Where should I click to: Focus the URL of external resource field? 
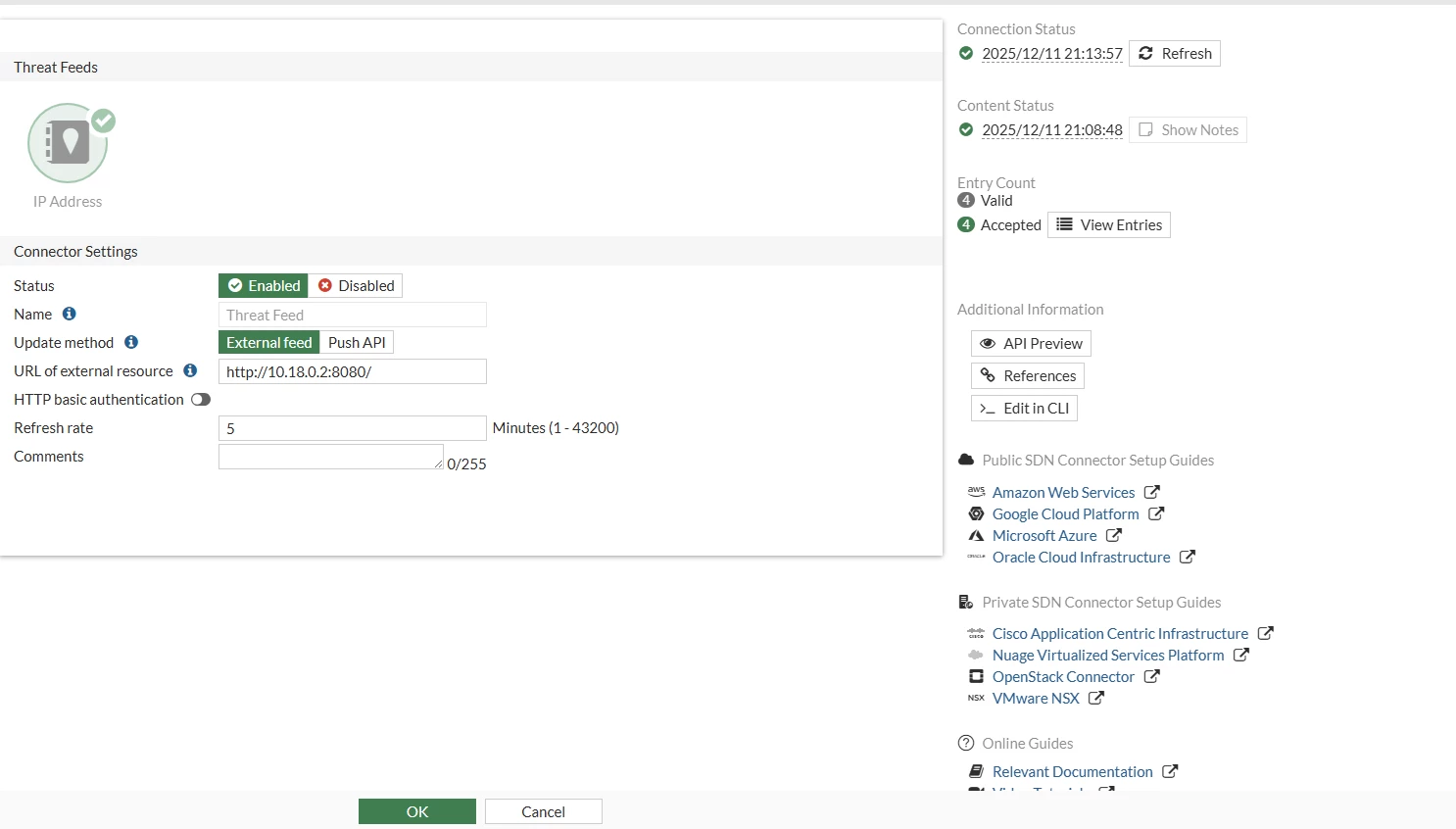pos(353,371)
